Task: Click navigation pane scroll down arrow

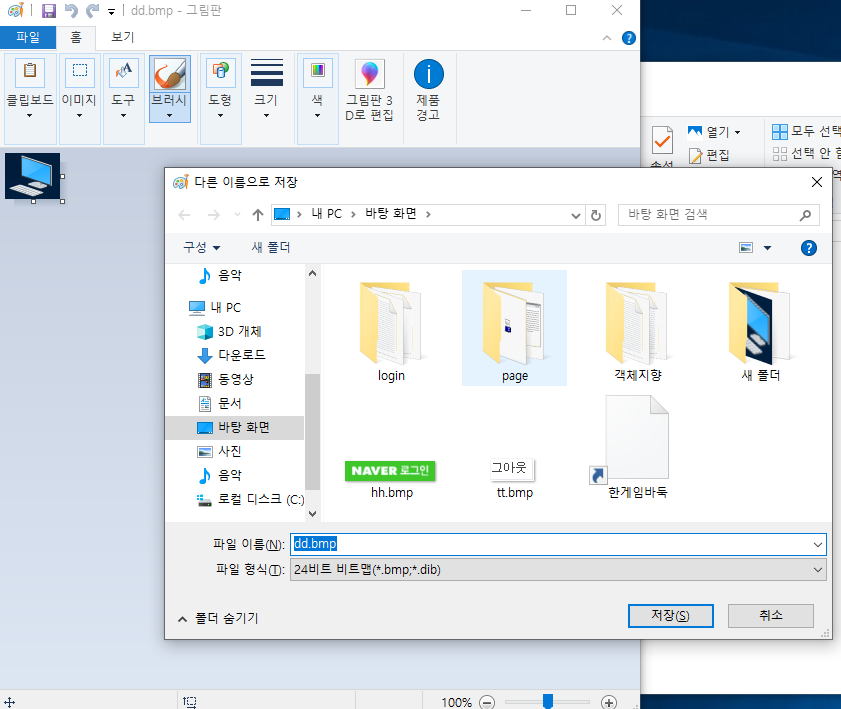Action: tap(312, 513)
